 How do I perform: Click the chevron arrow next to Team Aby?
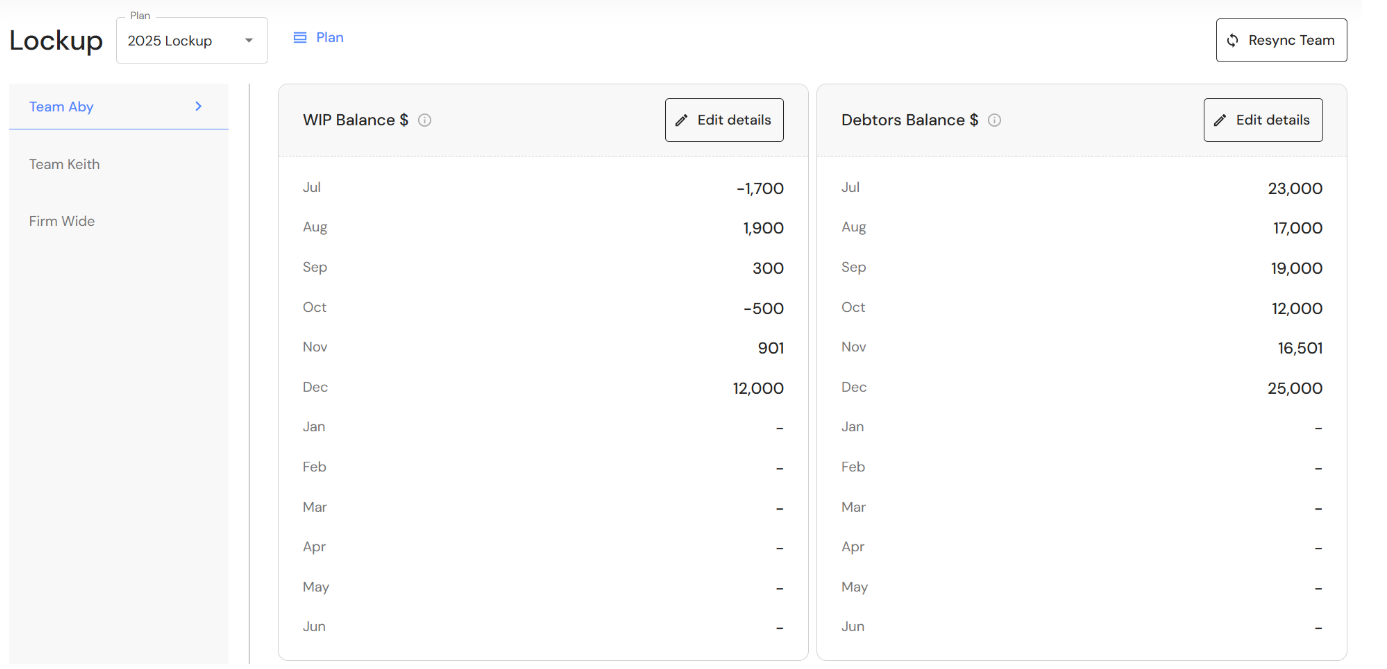pyautogui.click(x=199, y=106)
